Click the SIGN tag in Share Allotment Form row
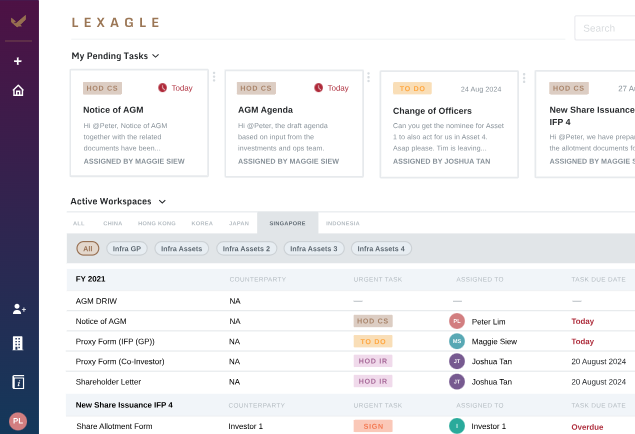 (373, 426)
